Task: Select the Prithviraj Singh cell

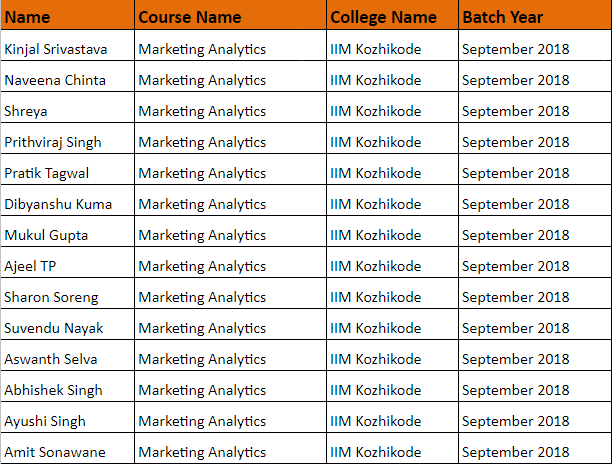Action: (66, 142)
